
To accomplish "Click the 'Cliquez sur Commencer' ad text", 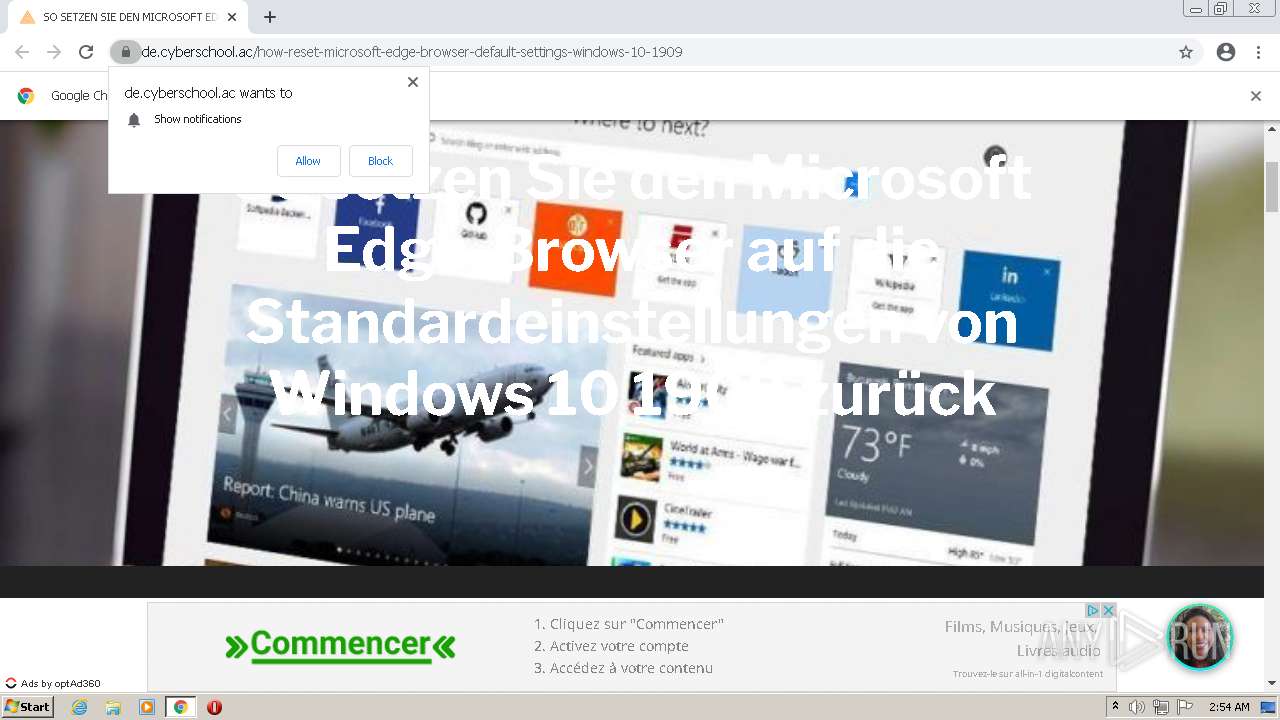I will tap(628, 624).
